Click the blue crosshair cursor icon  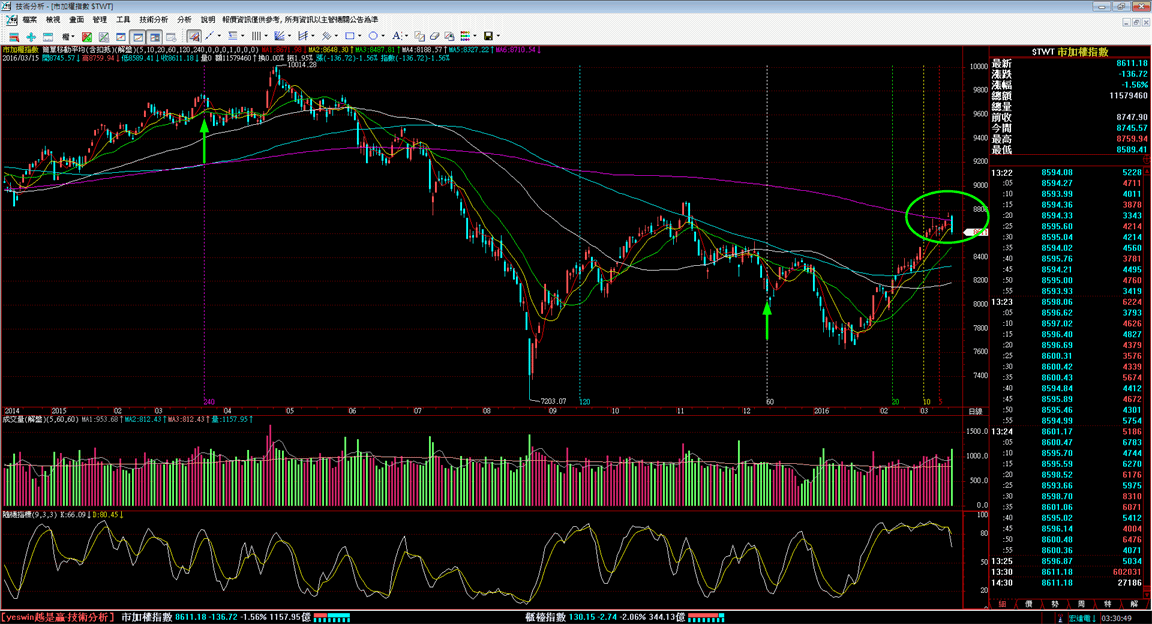point(31,36)
